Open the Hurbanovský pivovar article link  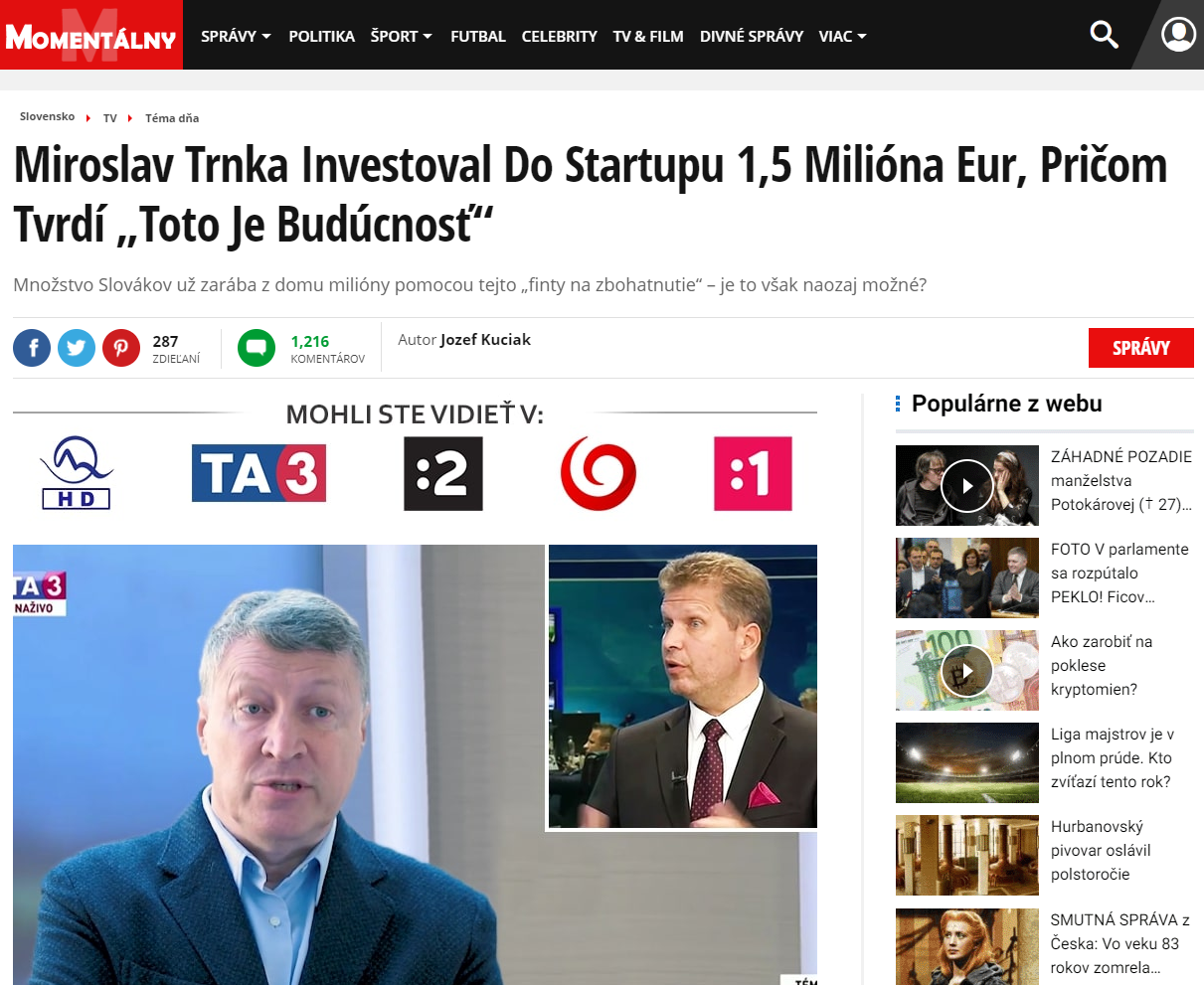[x=1101, y=850]
